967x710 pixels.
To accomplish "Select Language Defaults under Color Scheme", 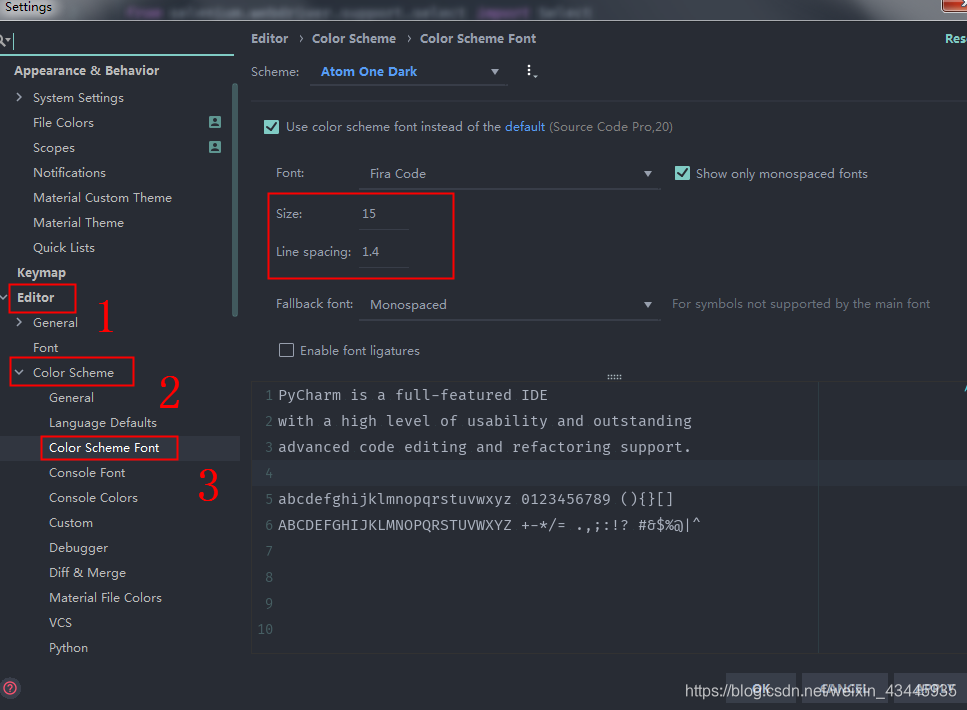I will point(103,423).
